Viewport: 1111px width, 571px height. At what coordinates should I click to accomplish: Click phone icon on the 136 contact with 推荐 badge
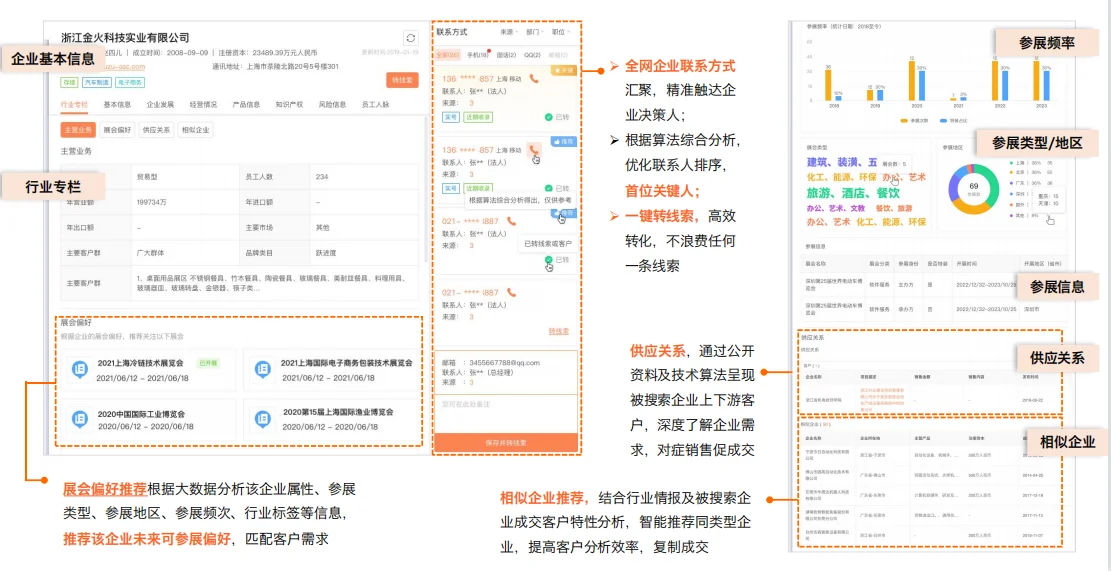[534, 149]
